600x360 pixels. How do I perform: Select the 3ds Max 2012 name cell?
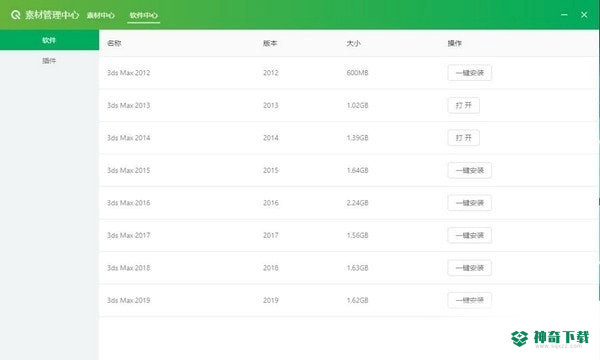129,73
